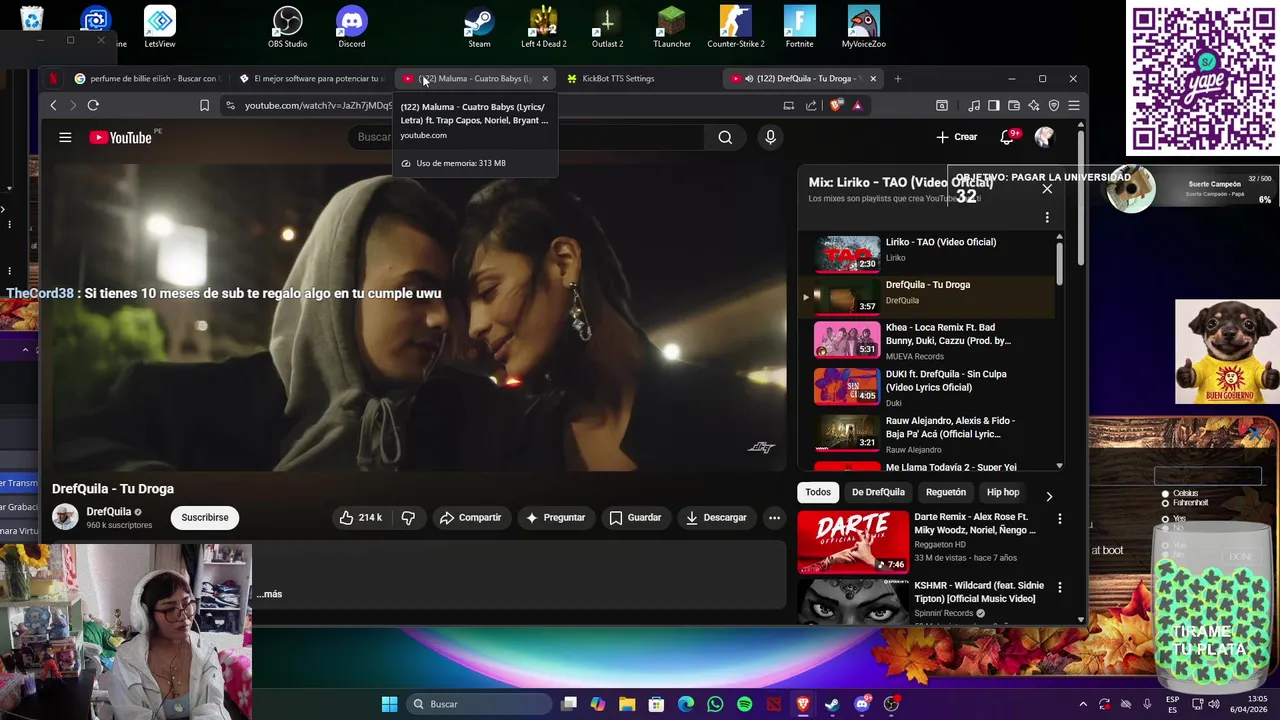
Task: Close the Maluma Cuatro Babys tab
Action: pos(545,78)
